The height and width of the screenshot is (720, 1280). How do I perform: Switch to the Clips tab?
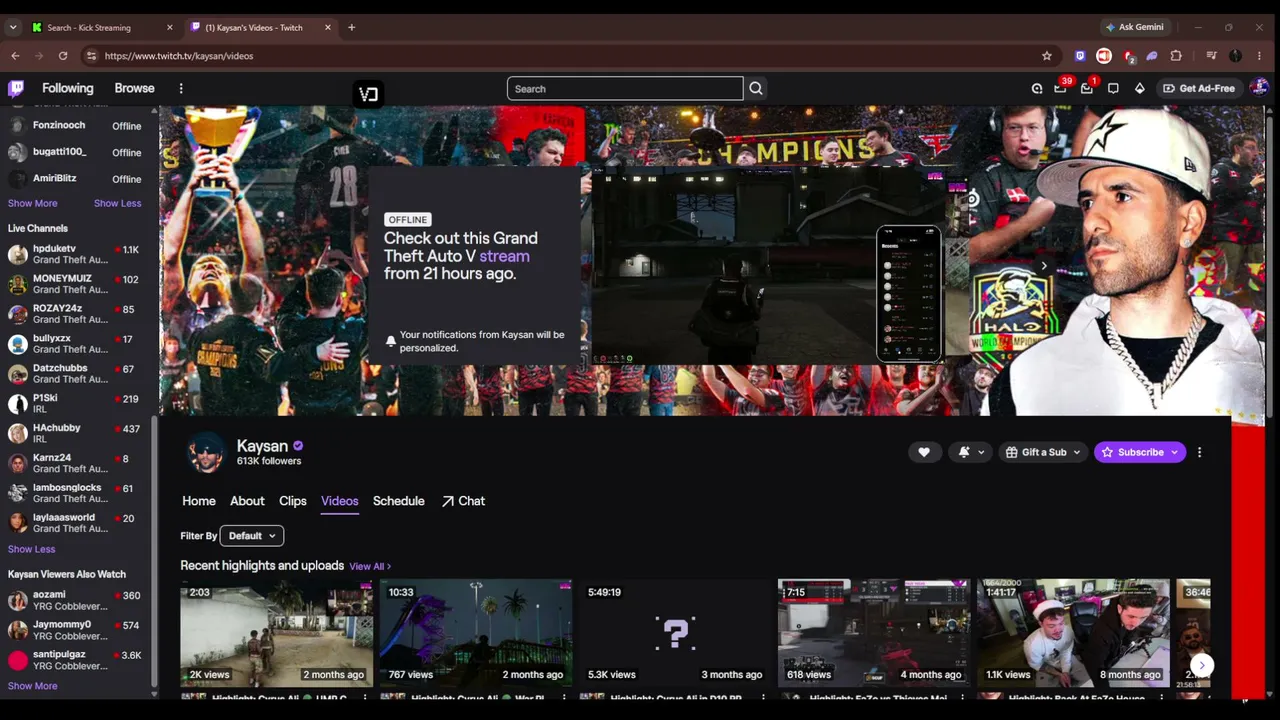coord(293,501)
